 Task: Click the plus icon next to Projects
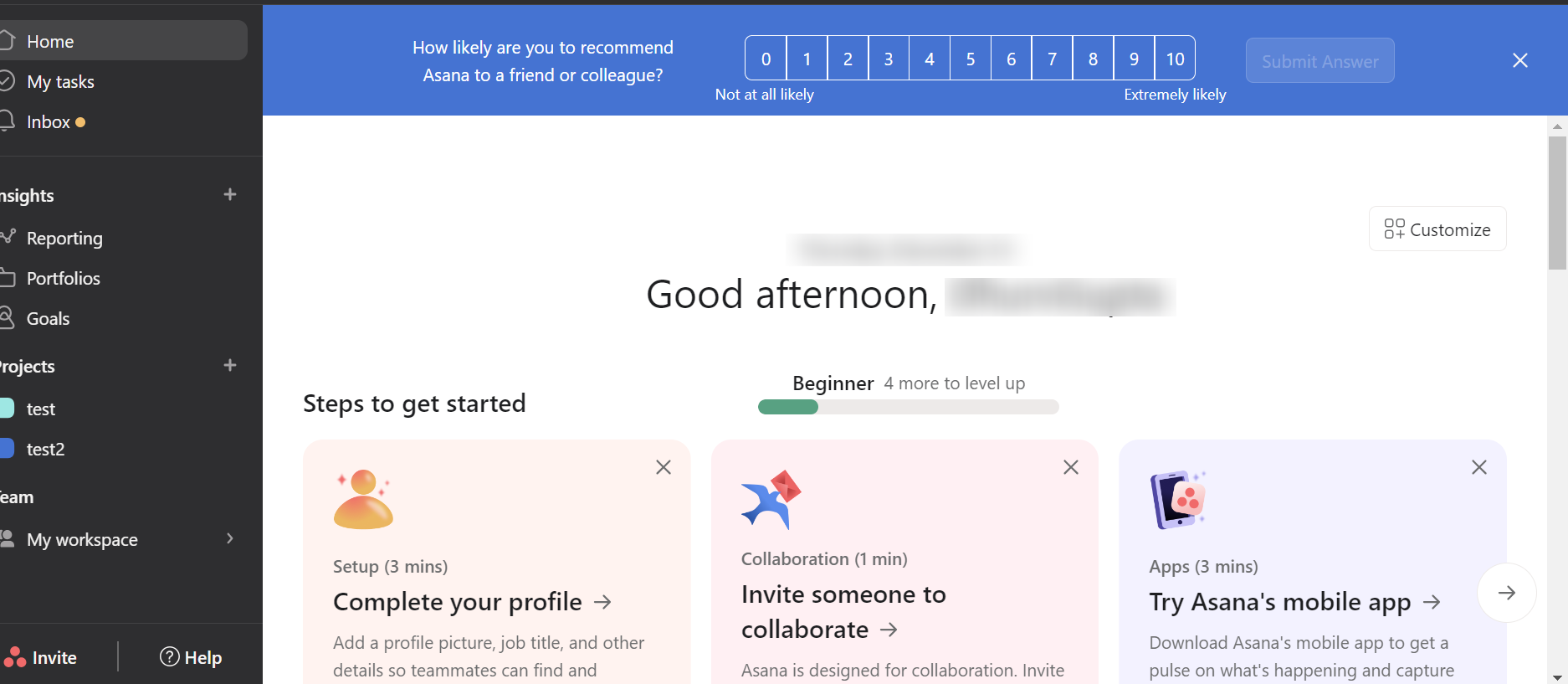click(230, 366)
